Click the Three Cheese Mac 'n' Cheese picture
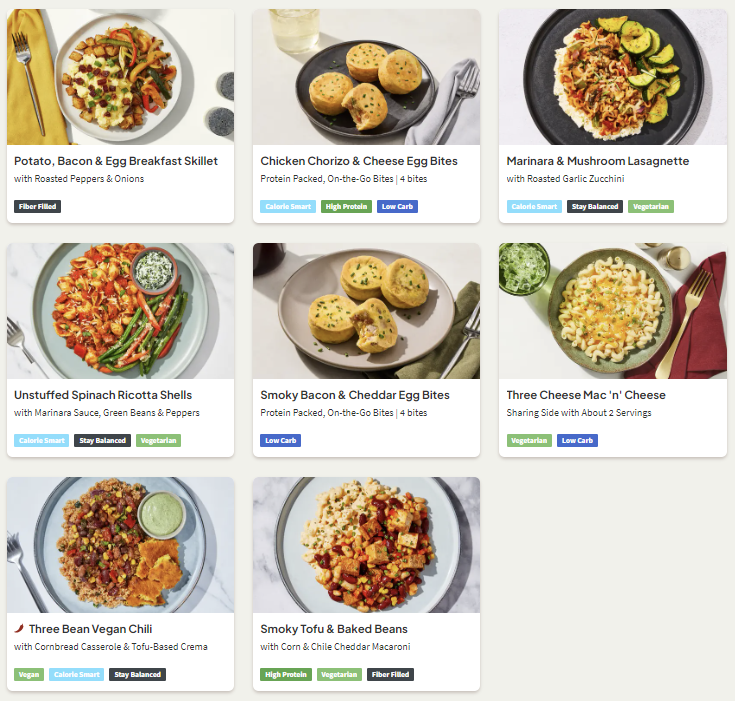735x701 pixels. pyautogui.click(x=612, y=311)
